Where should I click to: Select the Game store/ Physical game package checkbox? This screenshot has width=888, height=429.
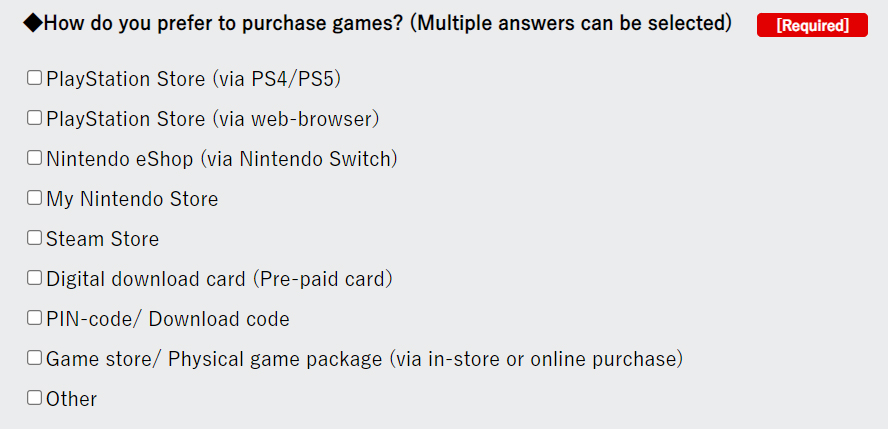coord(35,358)
